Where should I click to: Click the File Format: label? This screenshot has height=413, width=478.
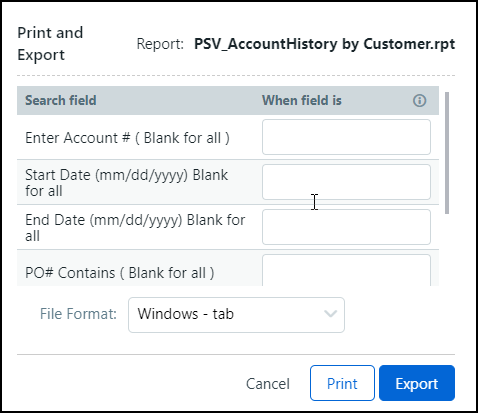[78, 314]
